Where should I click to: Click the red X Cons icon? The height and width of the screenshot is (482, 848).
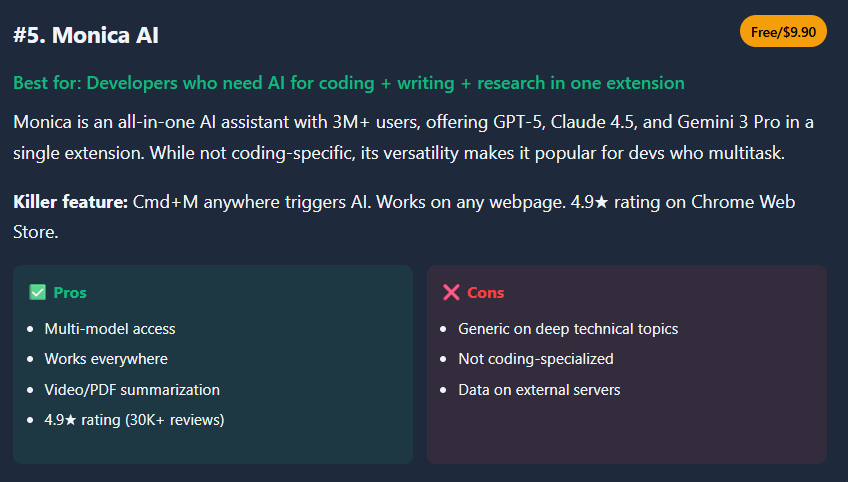[451, 293]
